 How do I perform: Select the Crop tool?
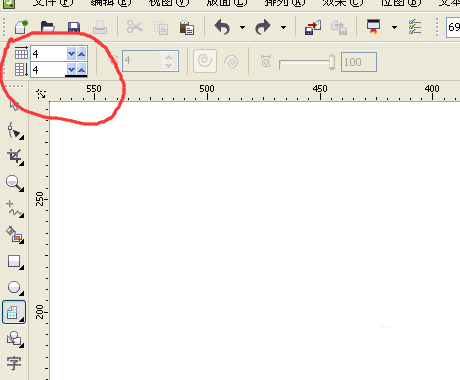point(15,157)
